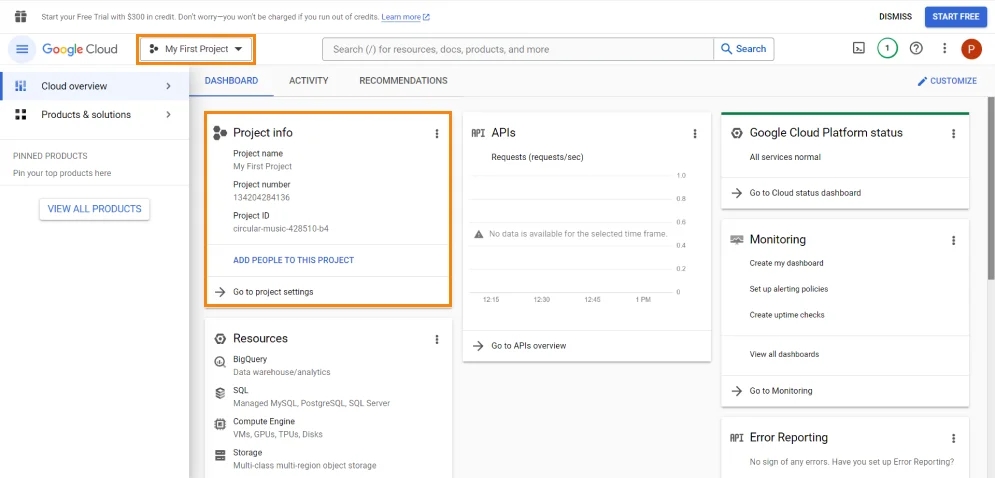Click arrow icon next to project settings
Image resolution: width=995 pixels, height=478 pixels.
(220, 292)
